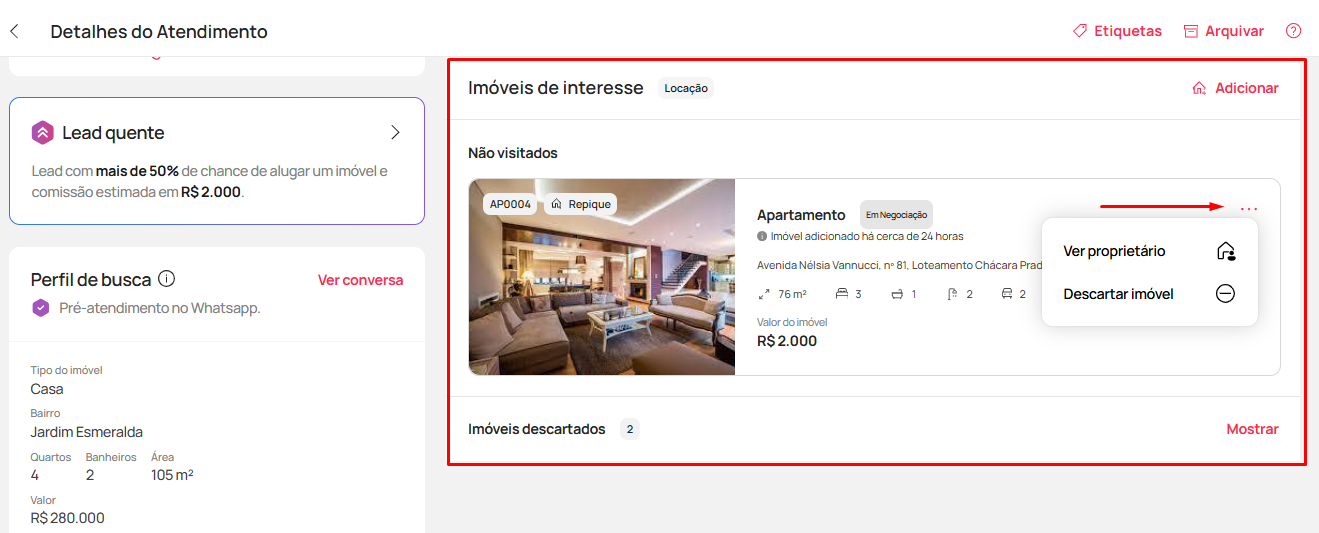Viewport: 1319px width, 533px height.
Task: Click the Avenida Nélsia Vannucci address
Action: pyautogui.click(x=899, y=265)
